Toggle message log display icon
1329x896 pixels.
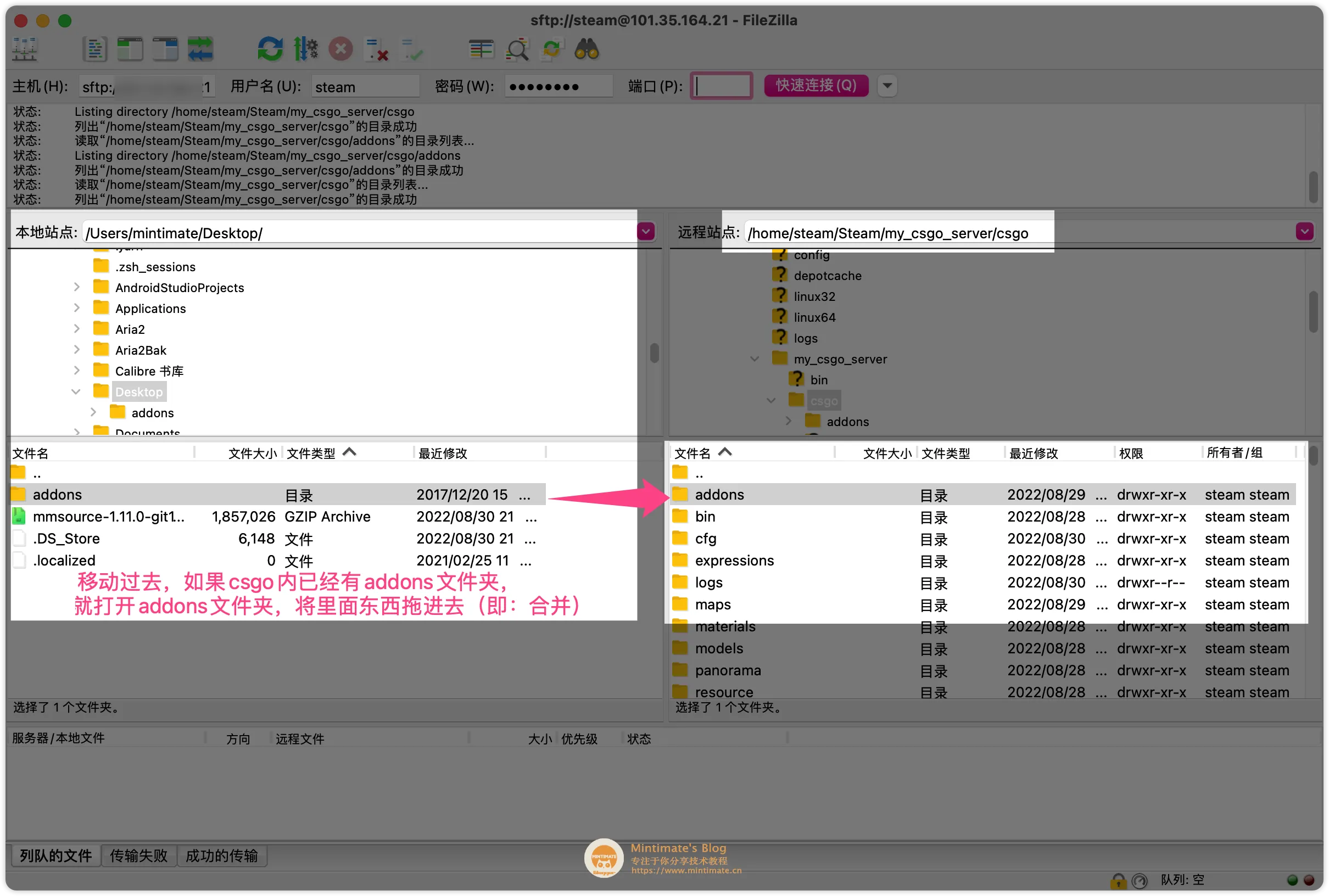click(95, 50)
